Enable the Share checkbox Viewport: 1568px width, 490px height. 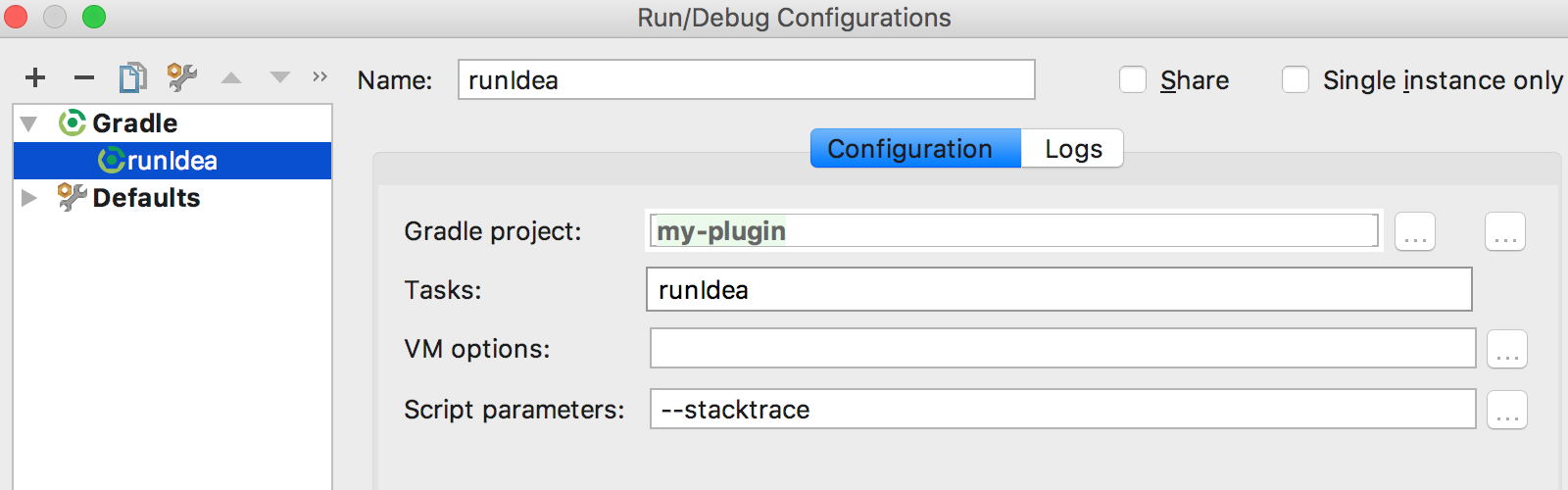tap(1133, 80)
